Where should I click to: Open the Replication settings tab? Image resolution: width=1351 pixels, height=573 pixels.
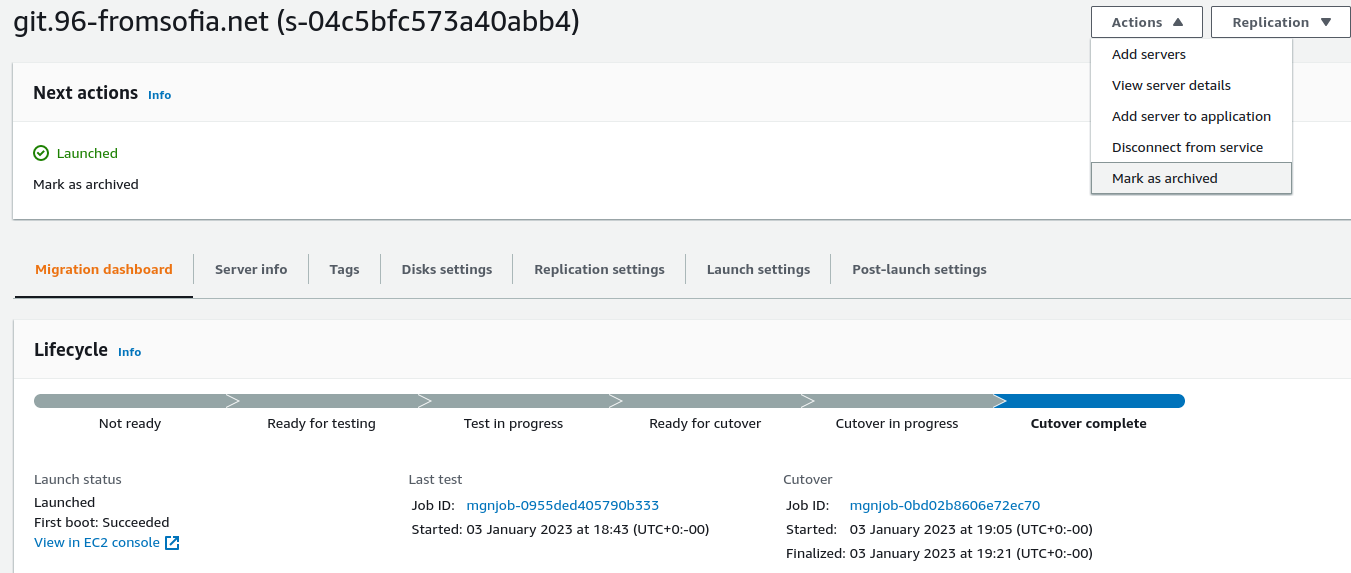point(599,270)
